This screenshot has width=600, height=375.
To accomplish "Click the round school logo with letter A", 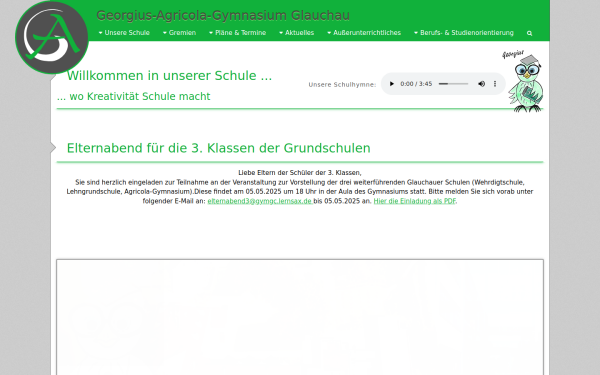I will [52, 38].
